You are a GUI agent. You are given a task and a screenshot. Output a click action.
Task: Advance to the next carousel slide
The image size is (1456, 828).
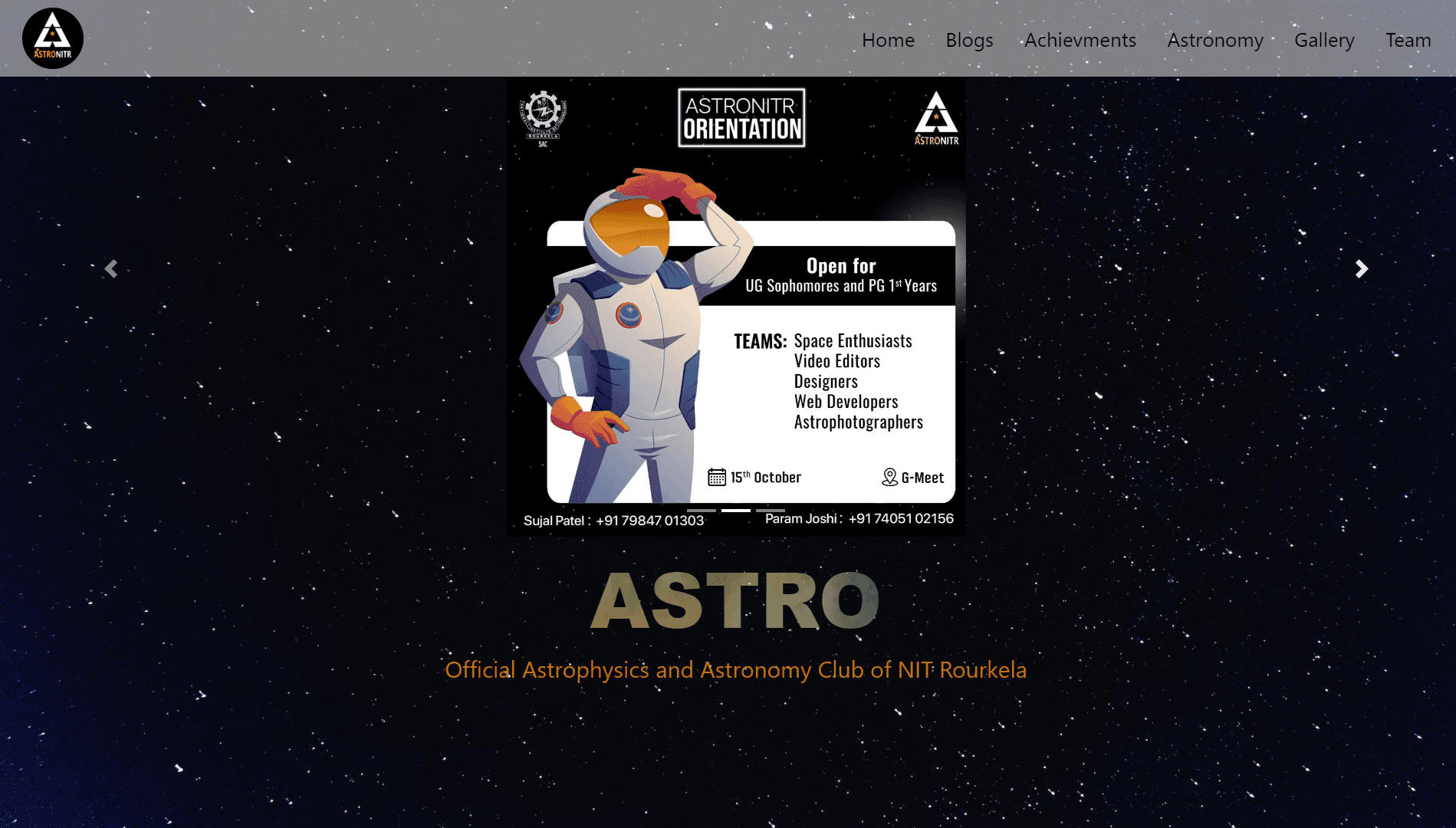pyautogui.click(x=1361, y=268)
